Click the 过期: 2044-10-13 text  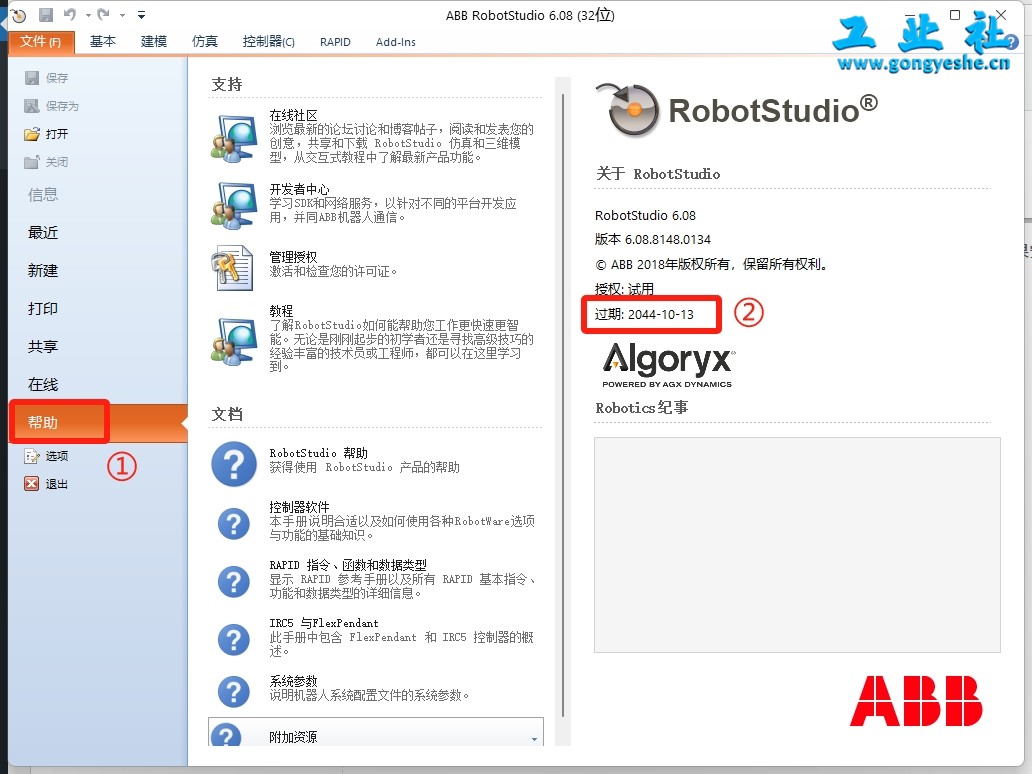[644, 314]
